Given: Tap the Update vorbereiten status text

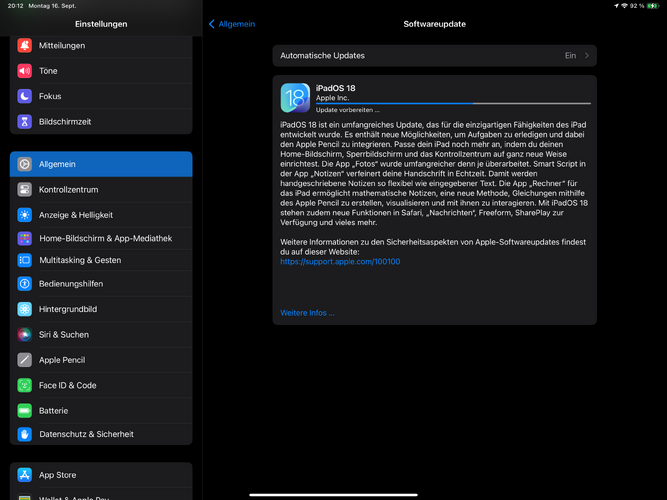Looking at the screenshot, I should click(348, 110).
